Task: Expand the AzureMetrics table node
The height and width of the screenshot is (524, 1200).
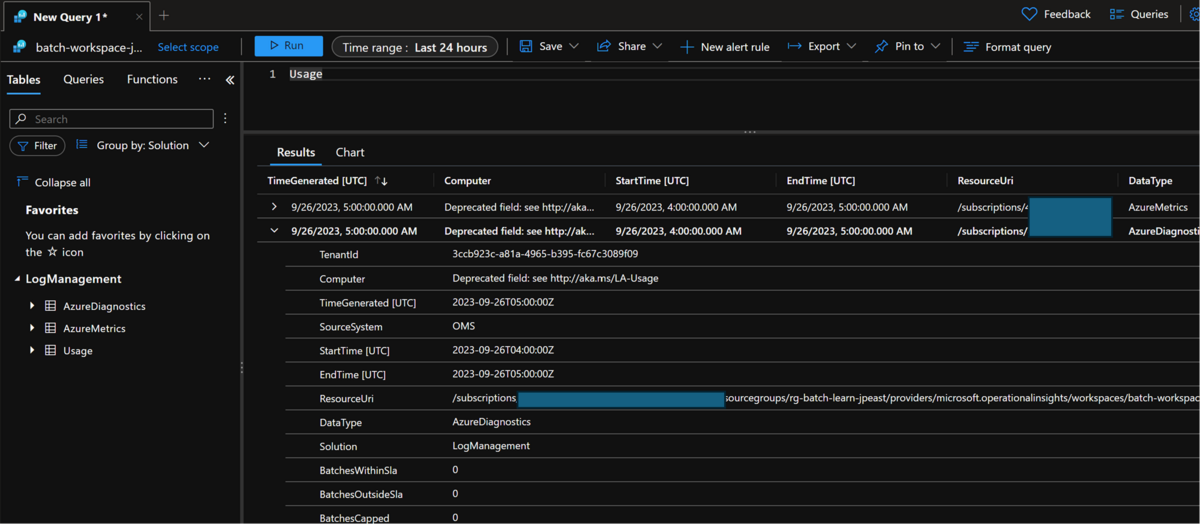Action: (32, 328)
